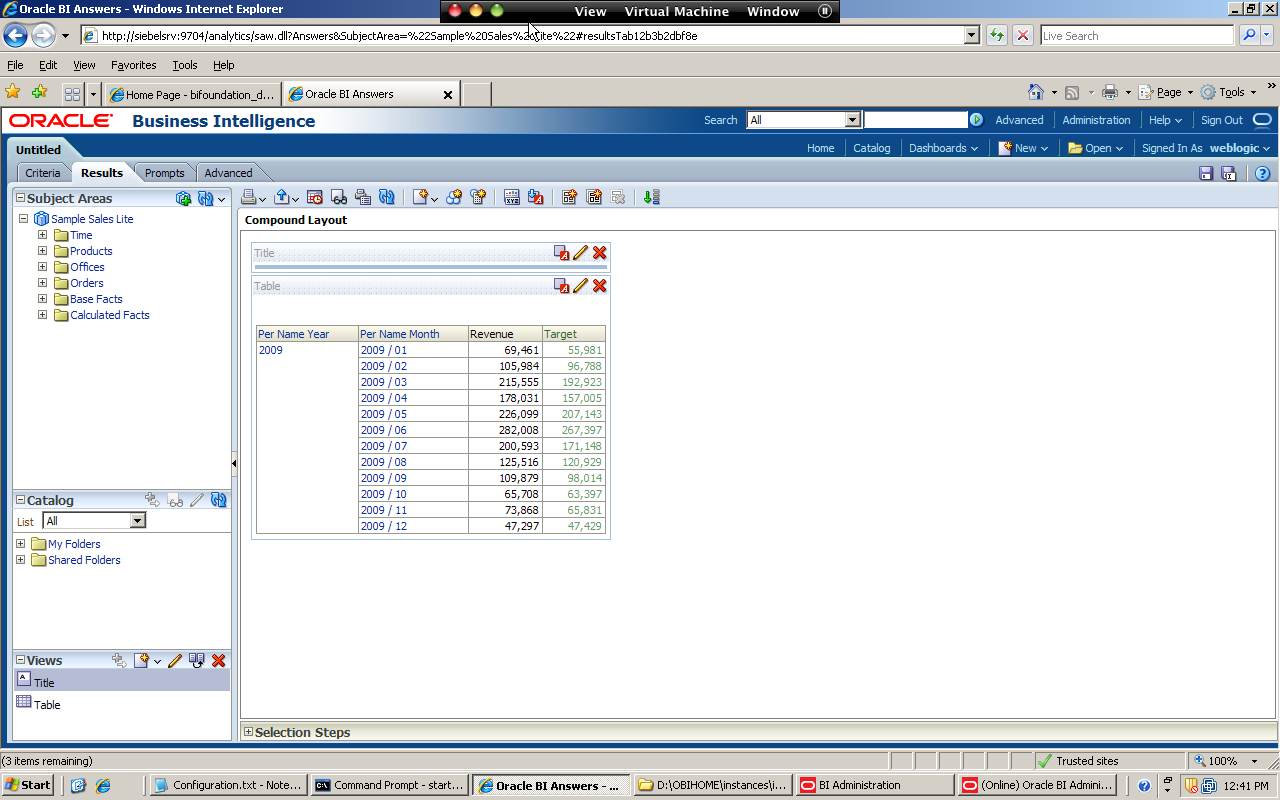Open Help with the question mark icon
The height and width of the screenshot is (800, 1280).
point(1262,173)
